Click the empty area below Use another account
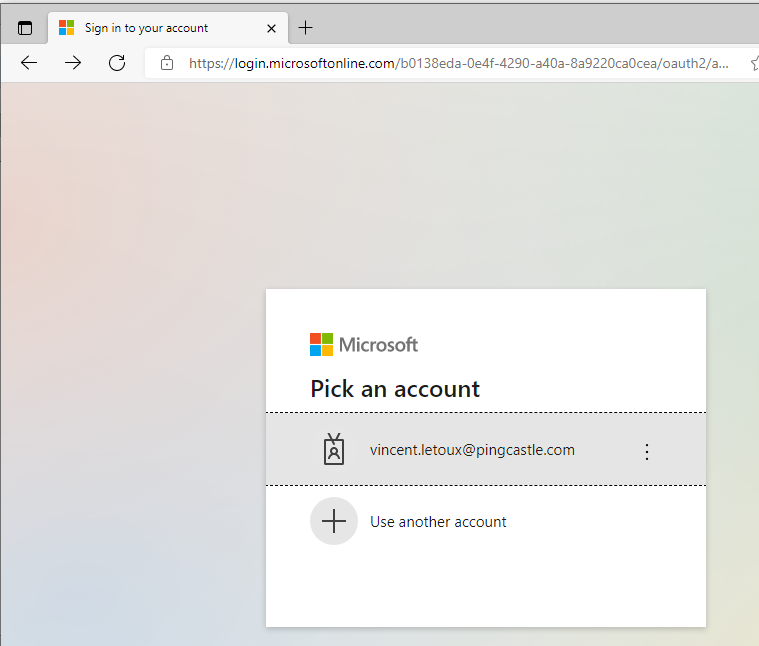Image resolution: width=759 pixels, height=646 pixels. [486, 591]
